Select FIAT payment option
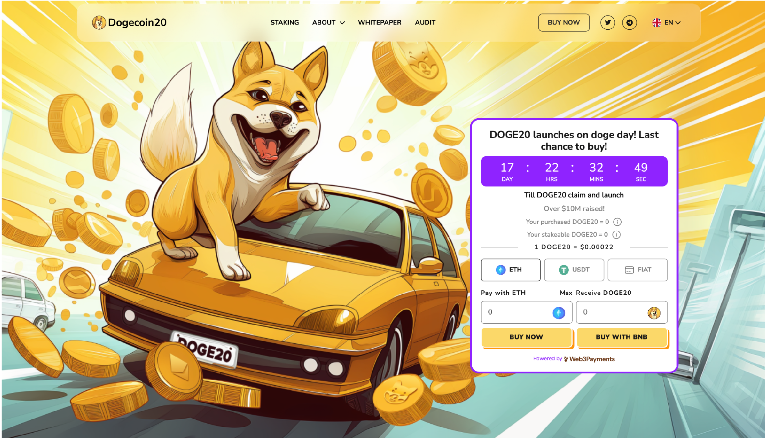765x438 pixels. [638, 270]
